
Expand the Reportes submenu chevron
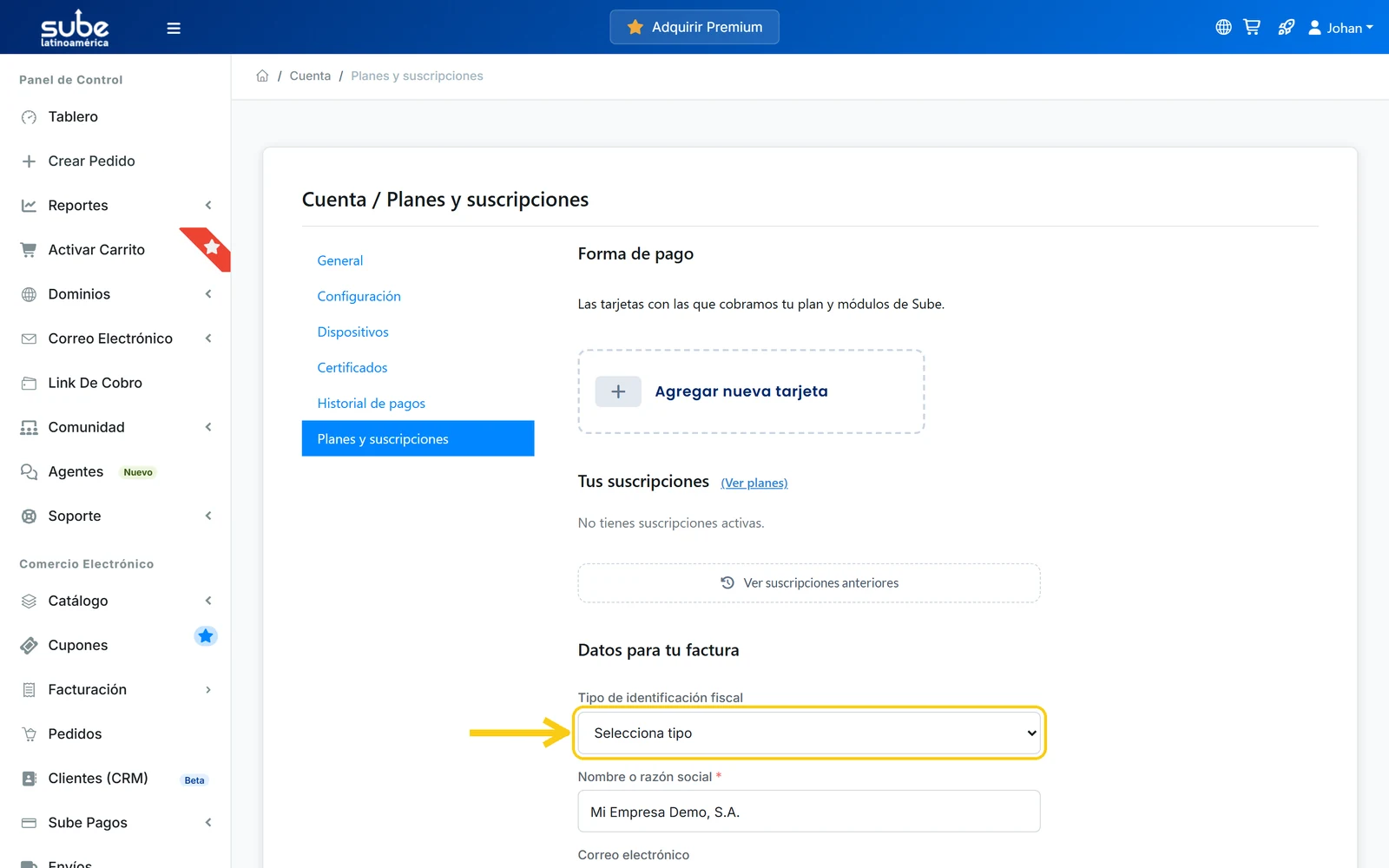(x=208, y=205)
